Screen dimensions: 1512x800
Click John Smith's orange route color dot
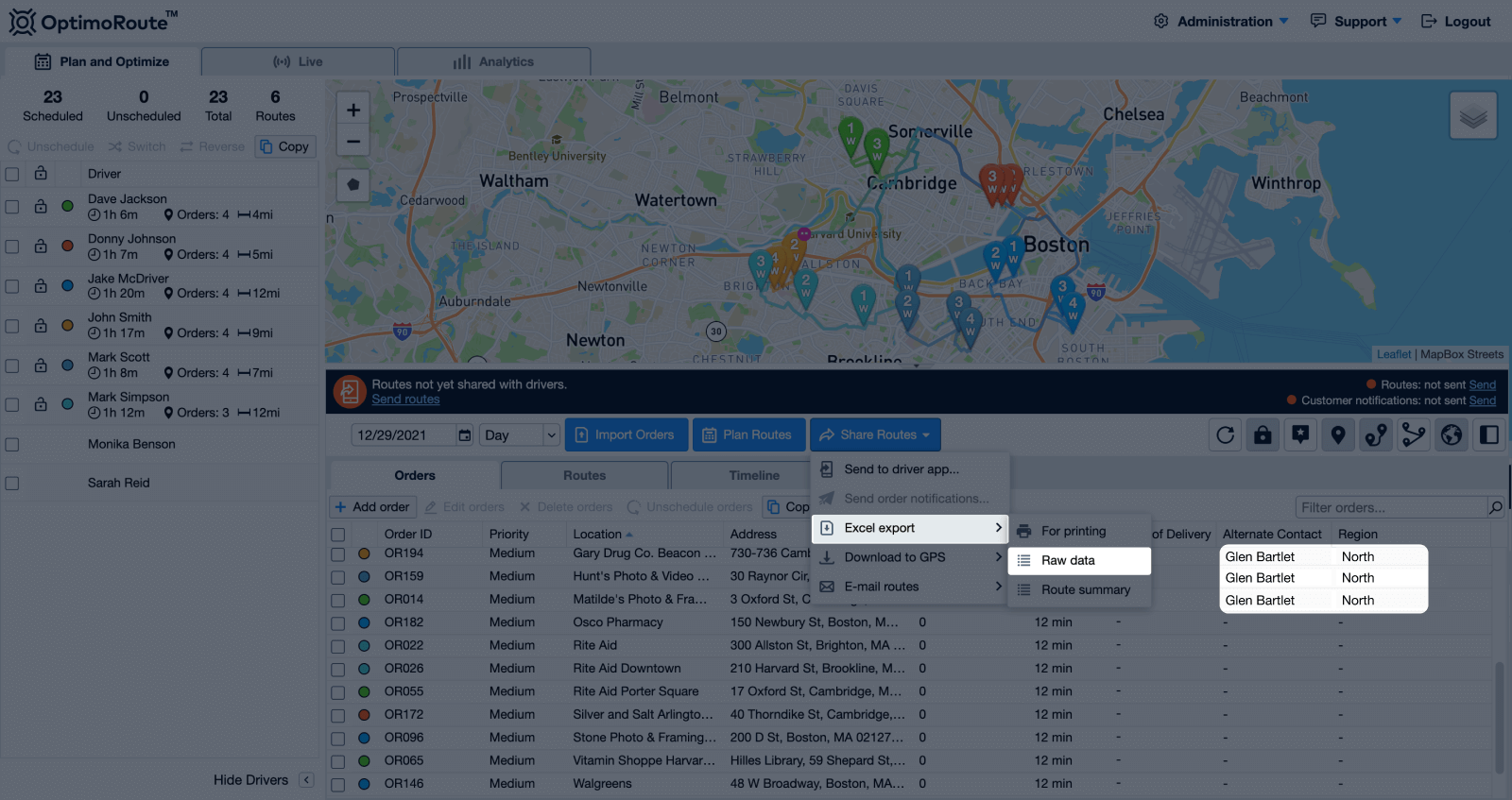67,325
